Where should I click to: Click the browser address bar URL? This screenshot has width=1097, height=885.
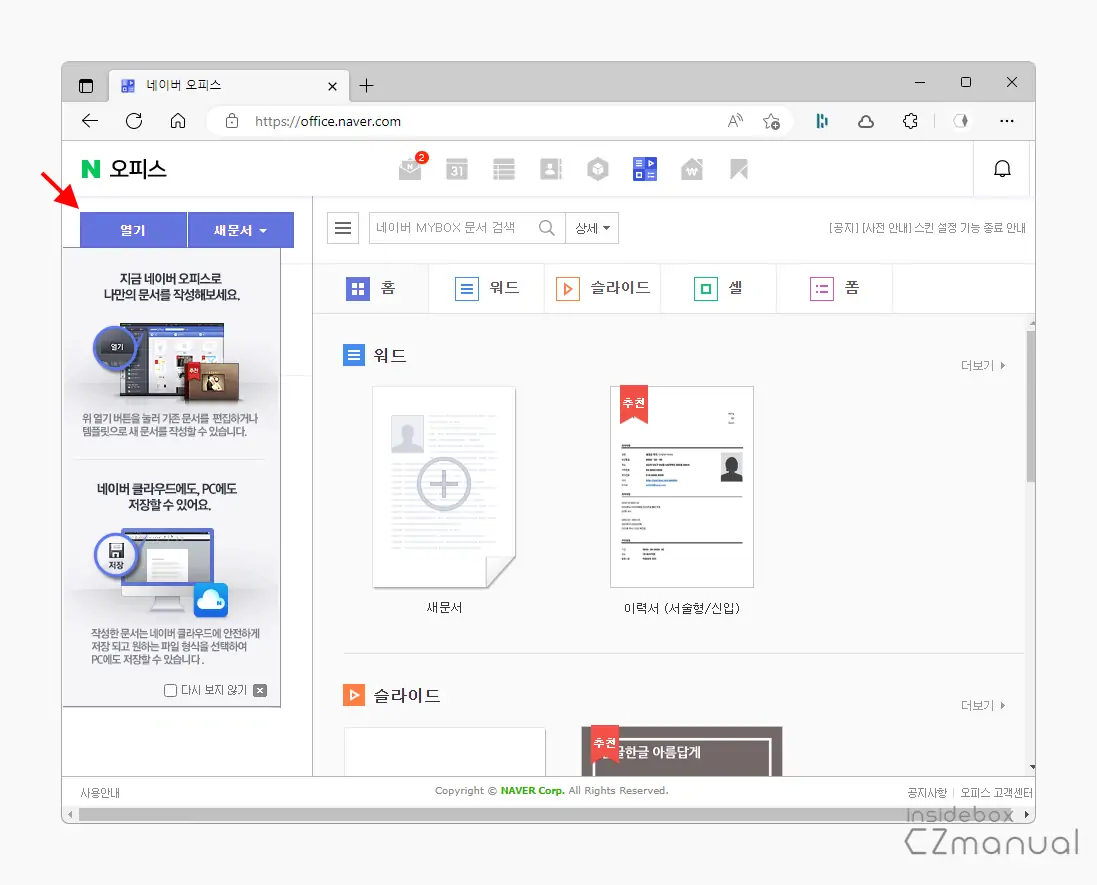tap(328, 121)
